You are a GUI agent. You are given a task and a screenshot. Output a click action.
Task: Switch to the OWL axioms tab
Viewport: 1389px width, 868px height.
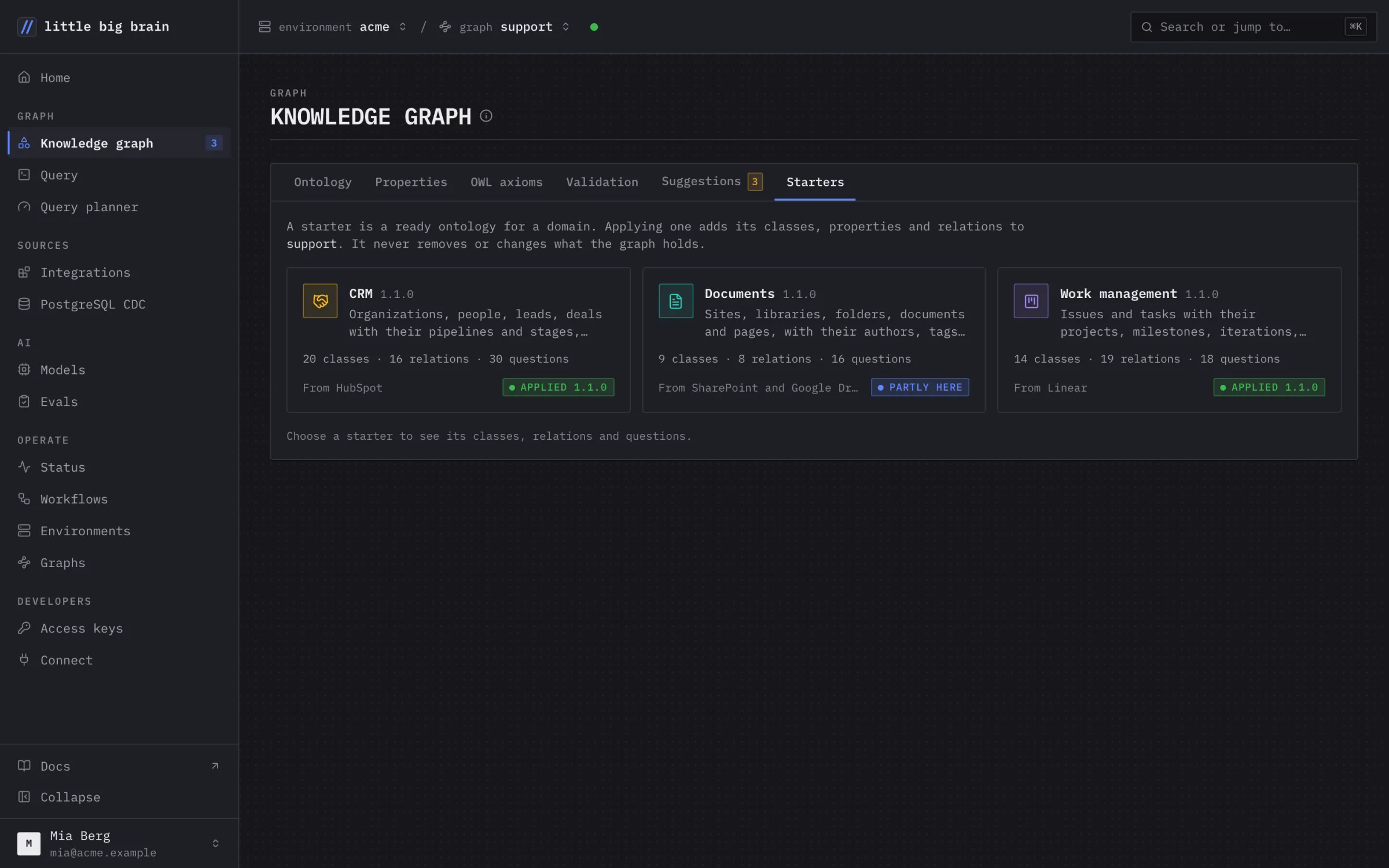[506, 182]
